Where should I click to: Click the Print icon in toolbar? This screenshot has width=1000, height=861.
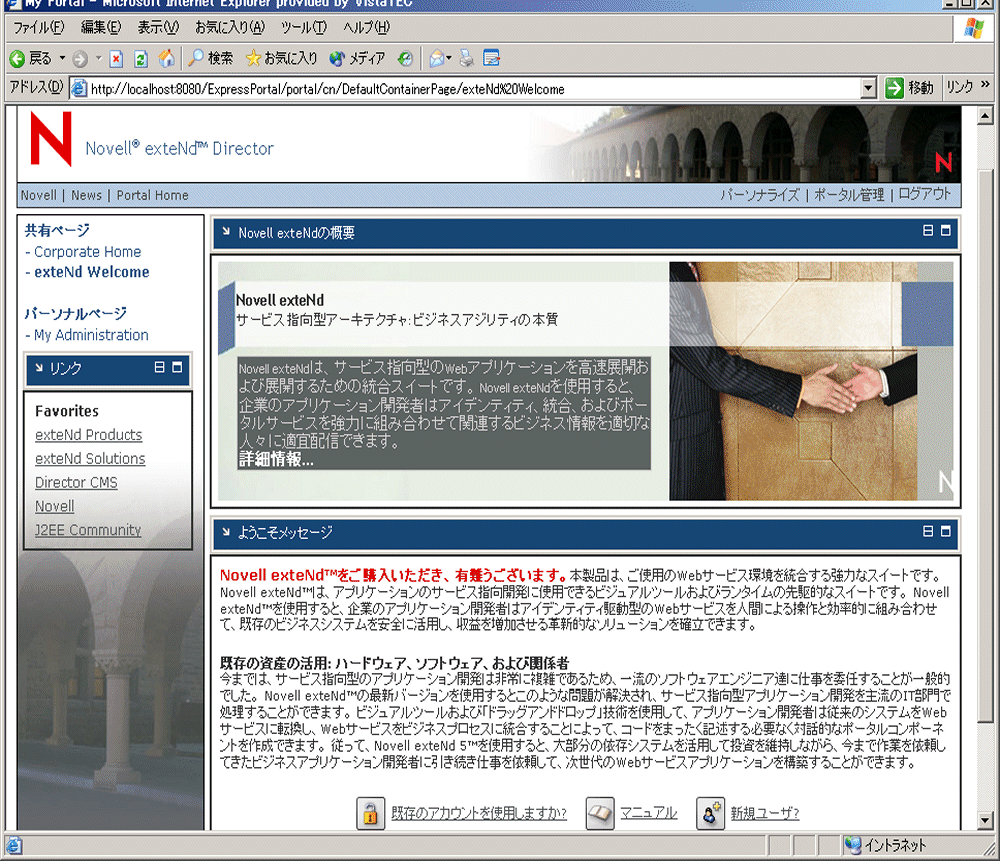pyautogui.click(x=467, y=59)
